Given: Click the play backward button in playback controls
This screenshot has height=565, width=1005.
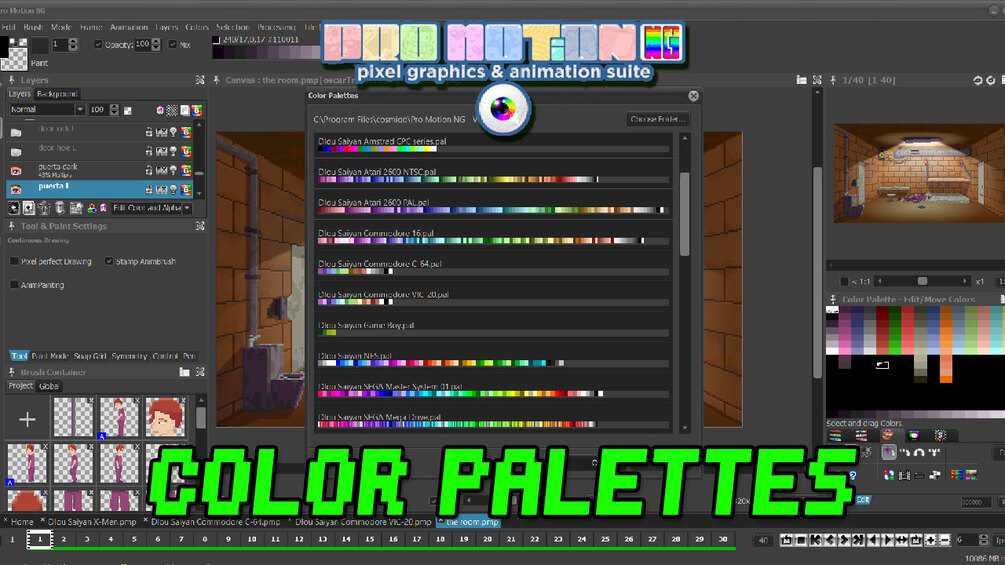Looking at the screenshot, I should (x=873, y=541).
